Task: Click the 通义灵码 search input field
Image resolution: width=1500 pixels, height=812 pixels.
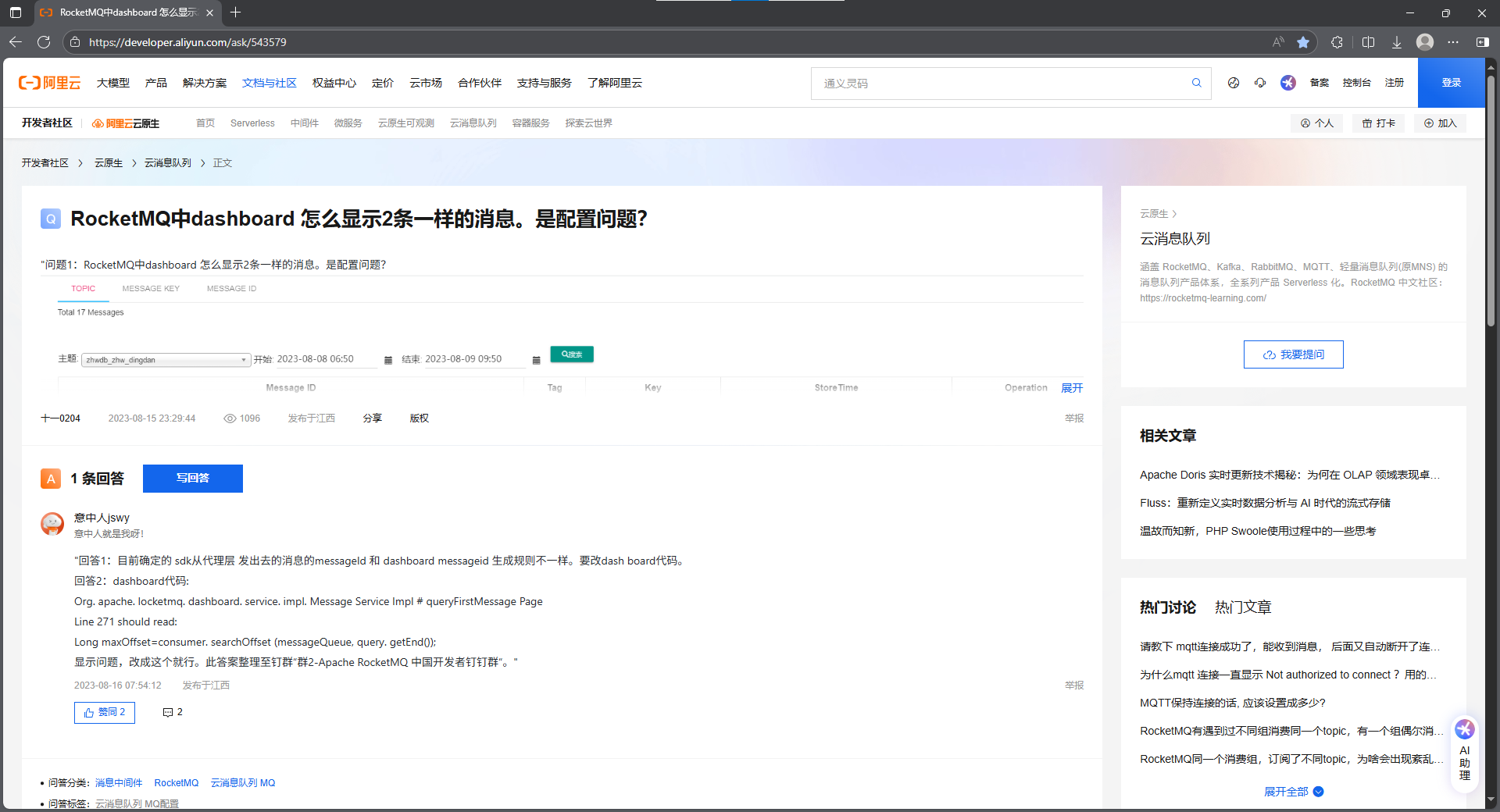Action: tap(1000, 84)
